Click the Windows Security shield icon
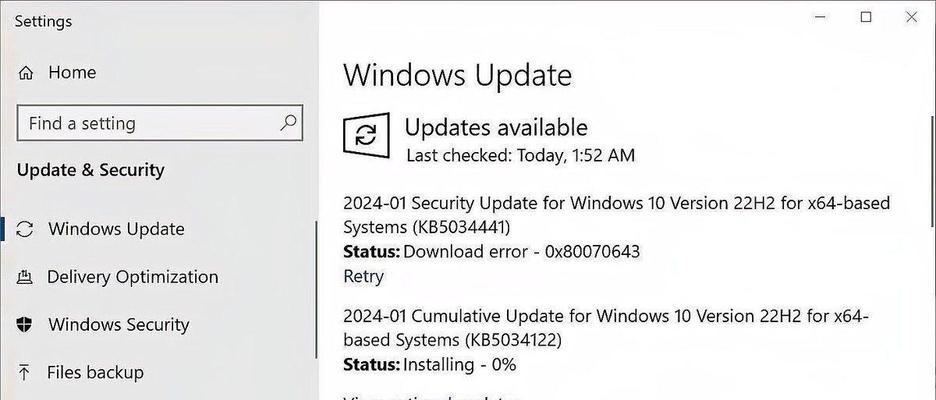936x400 pixels. point(24,325)
